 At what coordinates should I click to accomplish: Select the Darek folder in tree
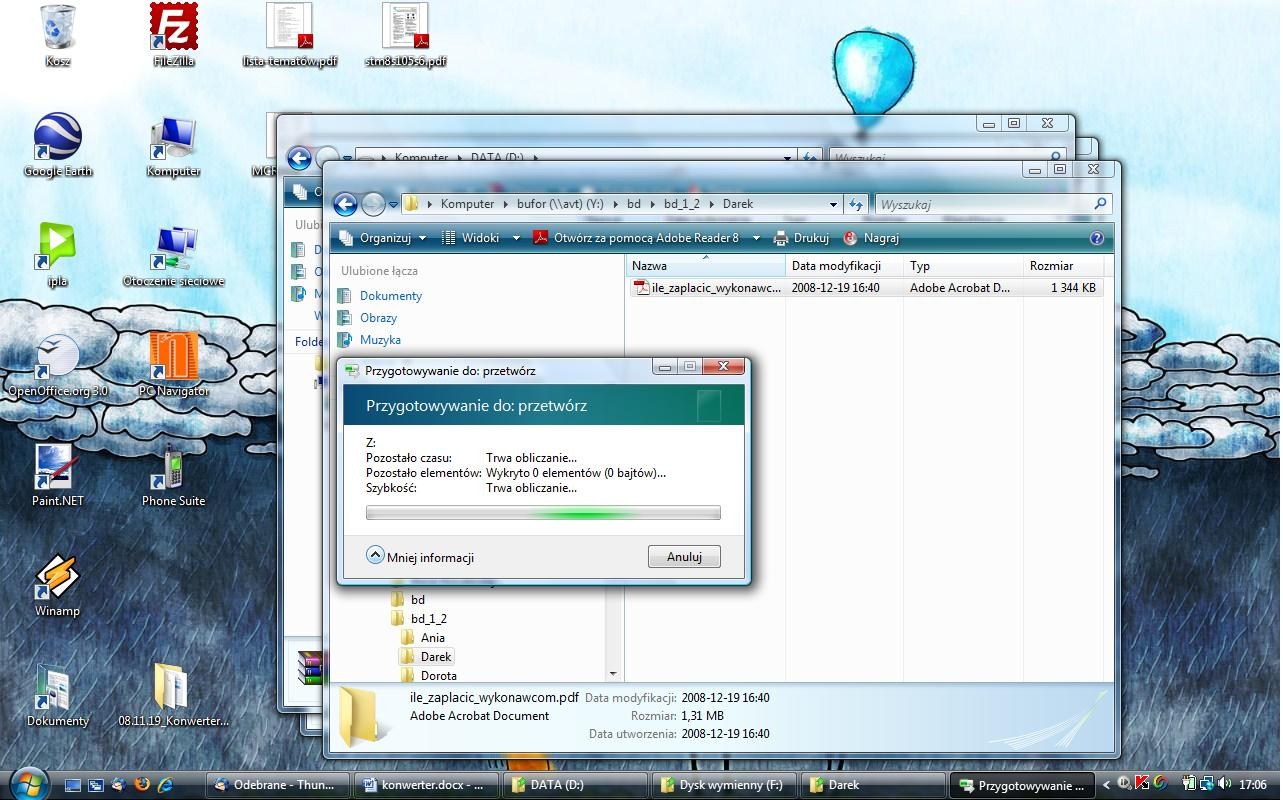click(436, 657)
